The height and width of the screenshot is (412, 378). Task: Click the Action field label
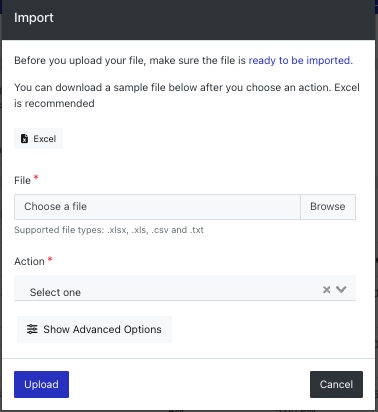pyautogui.click(x=29, y=261)
